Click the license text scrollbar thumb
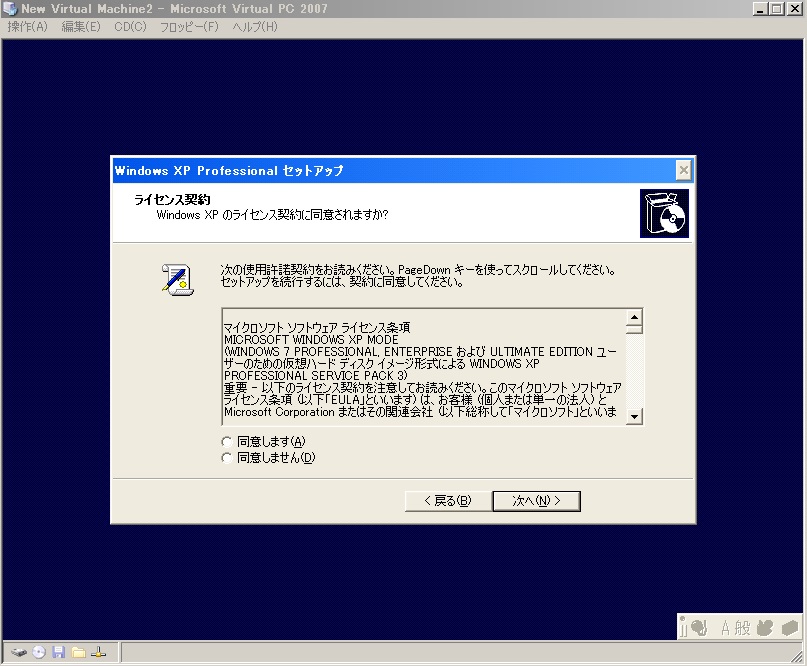This screenshot has height=666, width=807. (x=634, y=329)
